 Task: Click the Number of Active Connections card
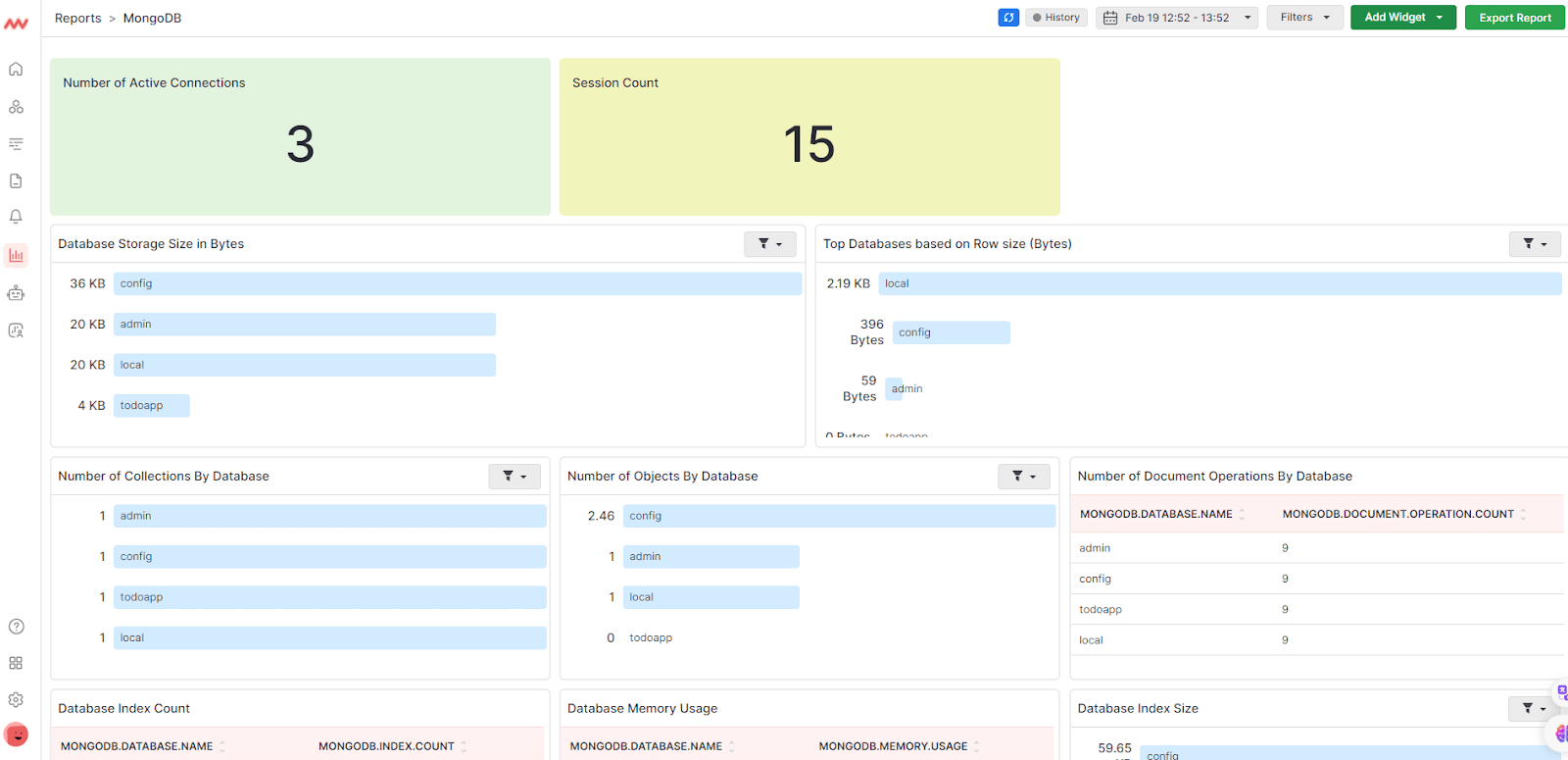(x=300, y=137)
